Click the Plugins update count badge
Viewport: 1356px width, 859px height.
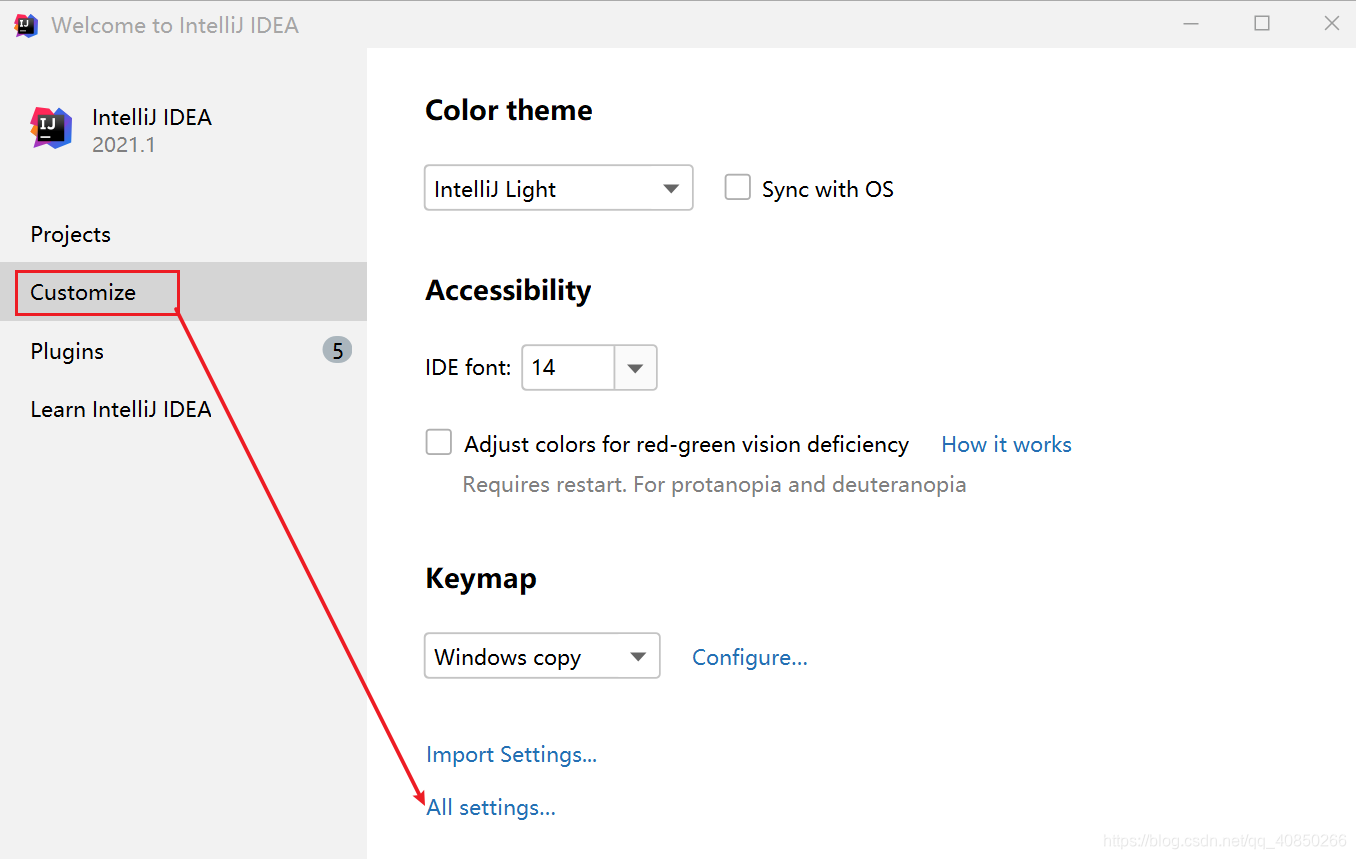(x=337, y=350)
